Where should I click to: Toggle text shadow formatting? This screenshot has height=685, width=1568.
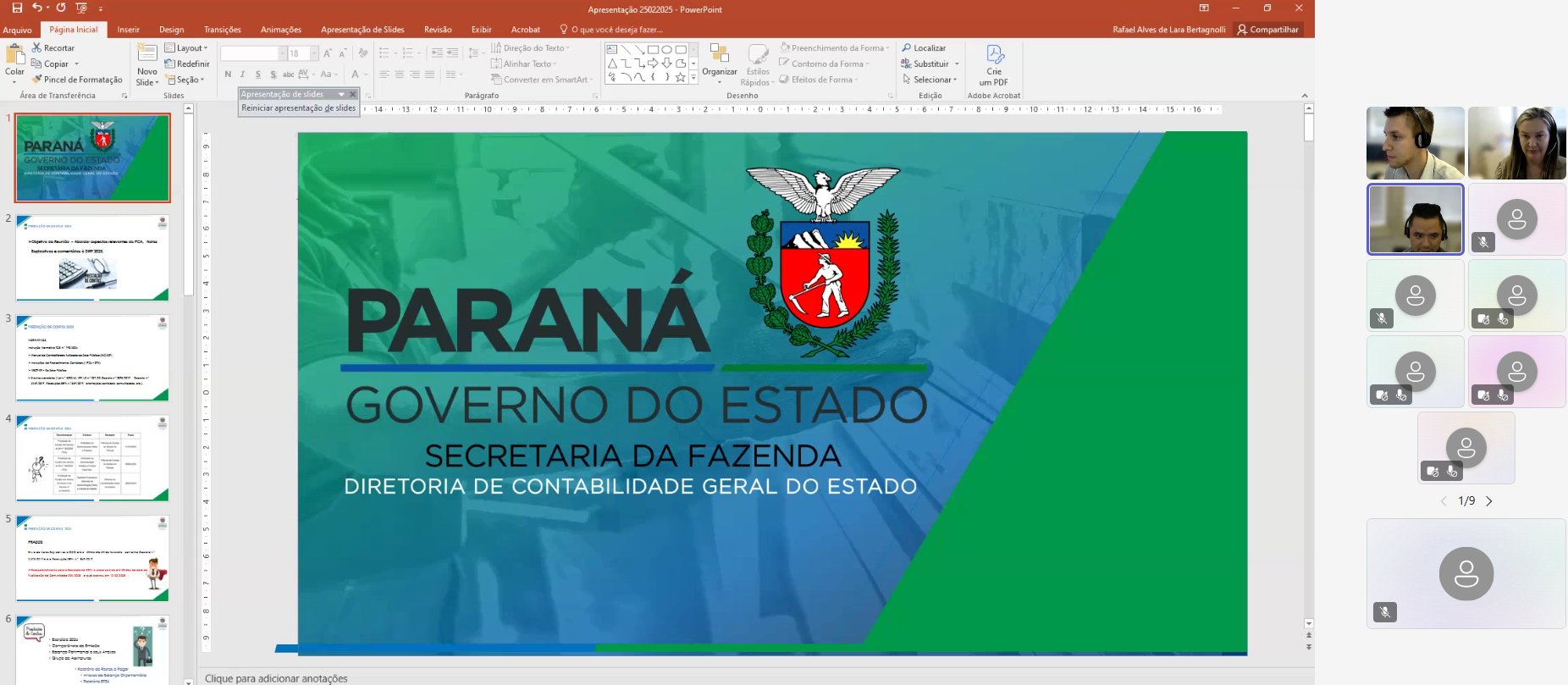click(273, 75)
